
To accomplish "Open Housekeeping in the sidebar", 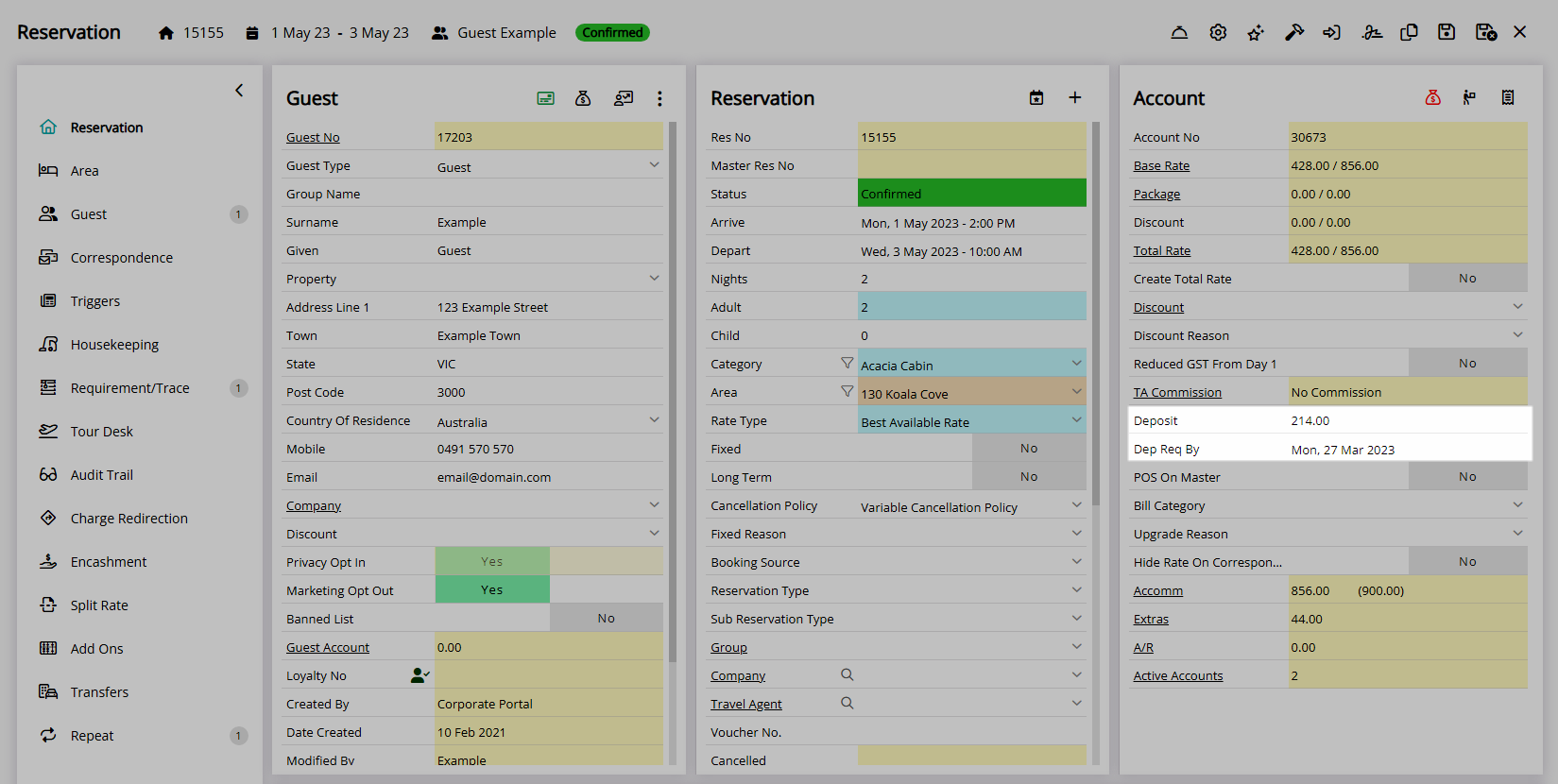I will pos(114,345).
